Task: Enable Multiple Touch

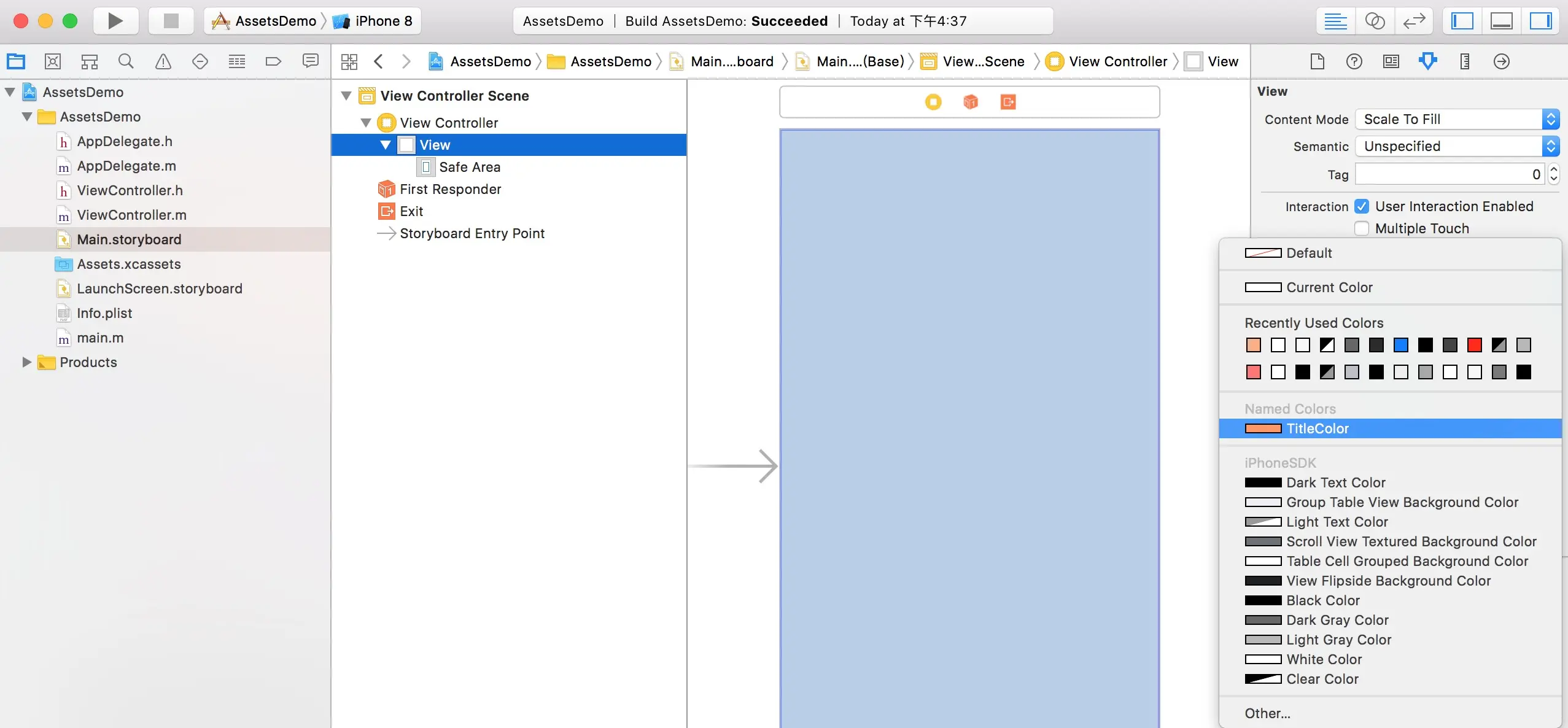Action: (x=1362, y=228)
